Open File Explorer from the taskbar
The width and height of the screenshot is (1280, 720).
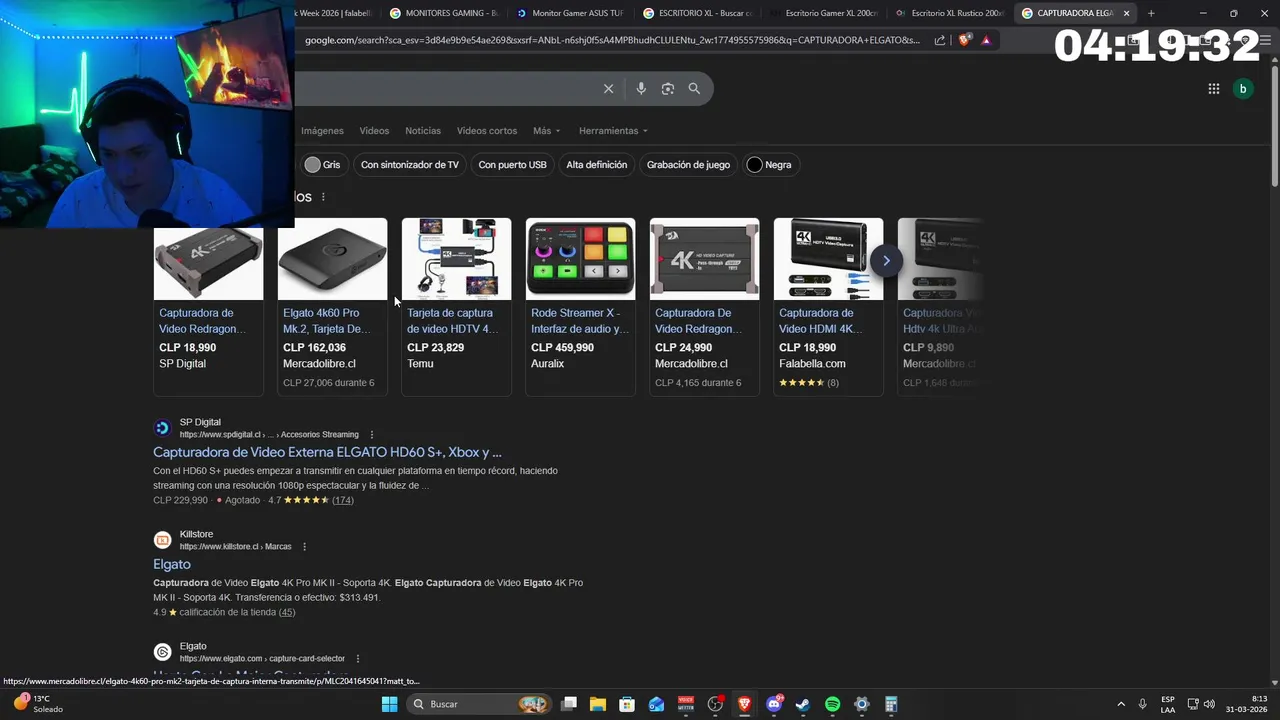(598, 704)
